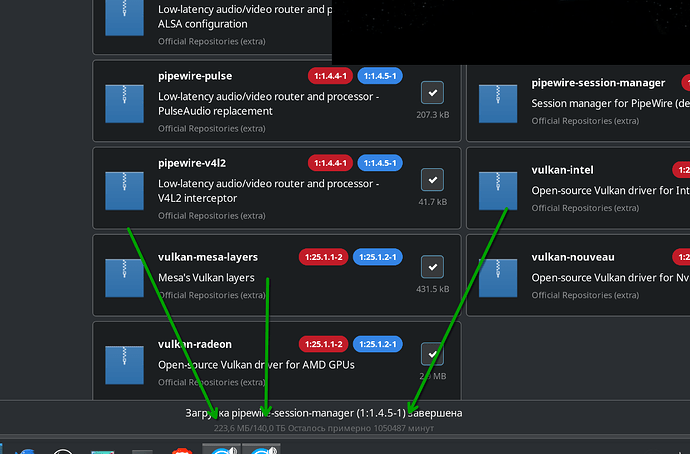Open the pipewire-v4l2 package title
690x454 pixels.
tap(192, 163)
